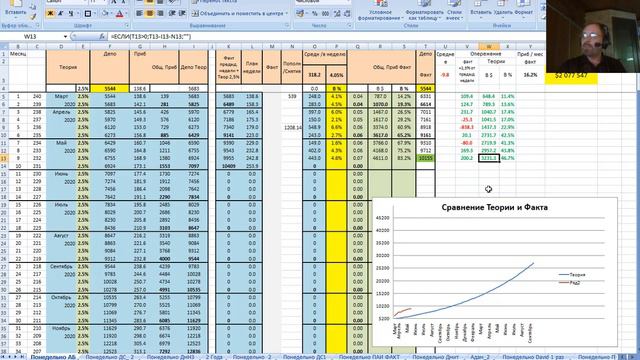Screen dimensions: 640x360
Task: Open Число dialog launcher
Action: pyautogui.click(x=350, y=26)
